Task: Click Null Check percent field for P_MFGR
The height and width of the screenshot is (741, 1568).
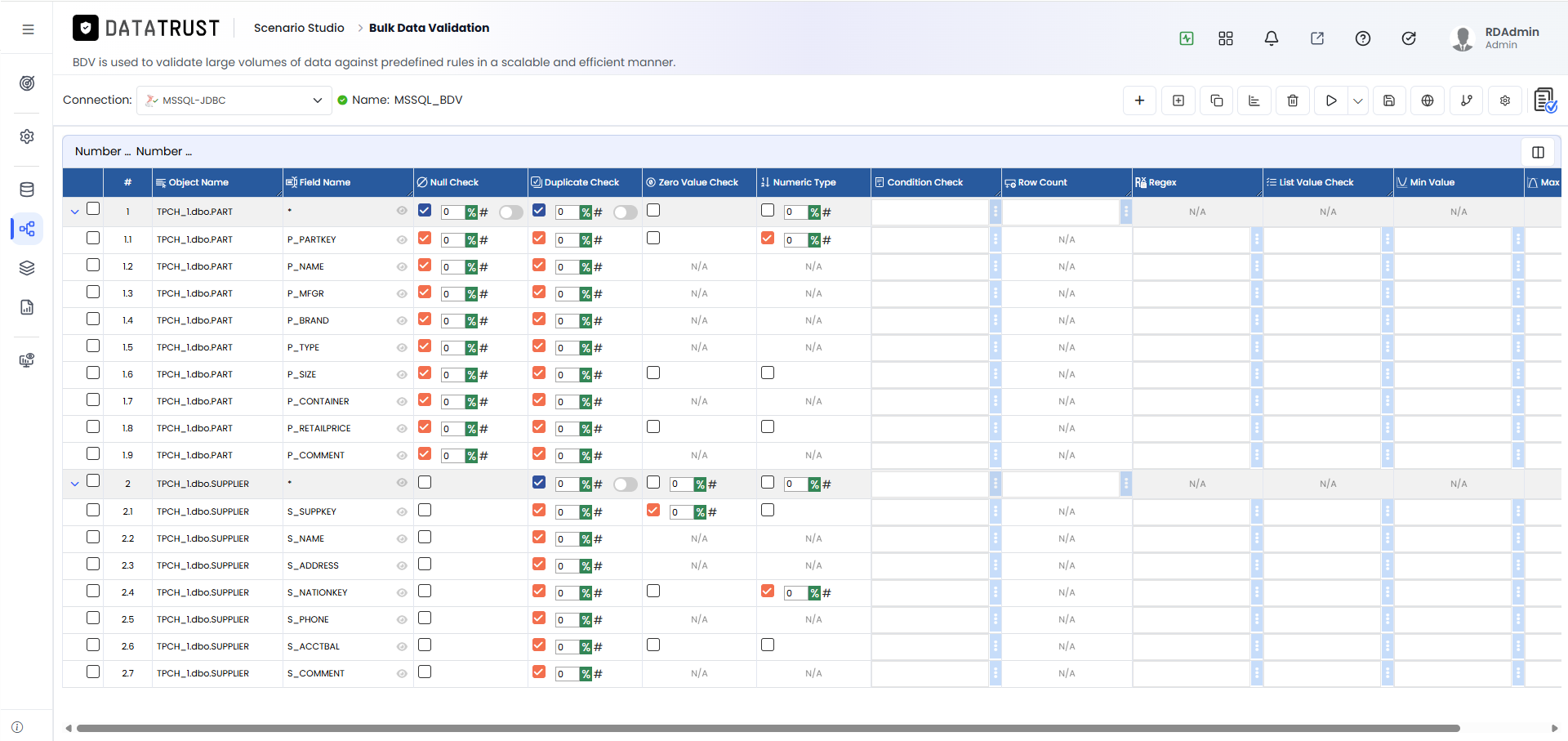Action: tap(452, 294)
